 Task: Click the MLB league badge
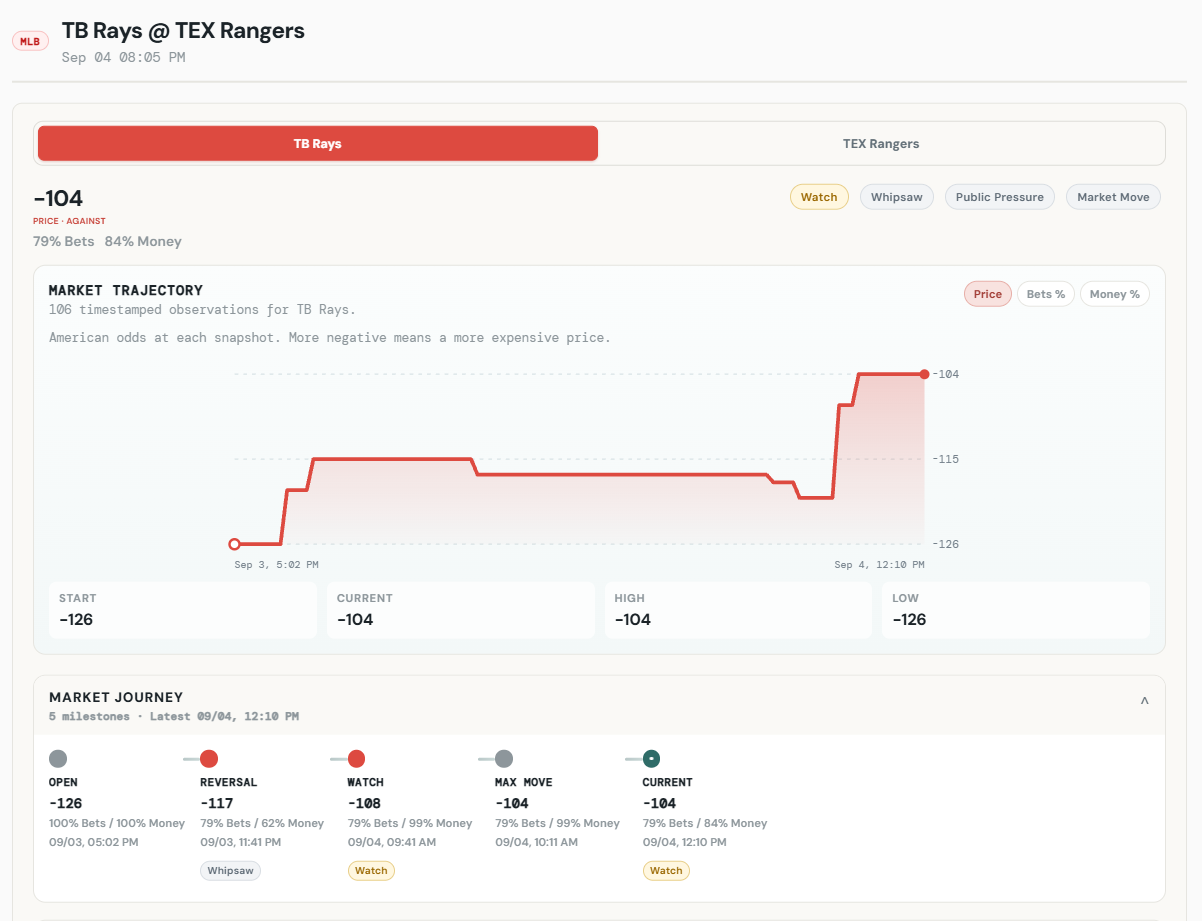click(x=30, y=41)
